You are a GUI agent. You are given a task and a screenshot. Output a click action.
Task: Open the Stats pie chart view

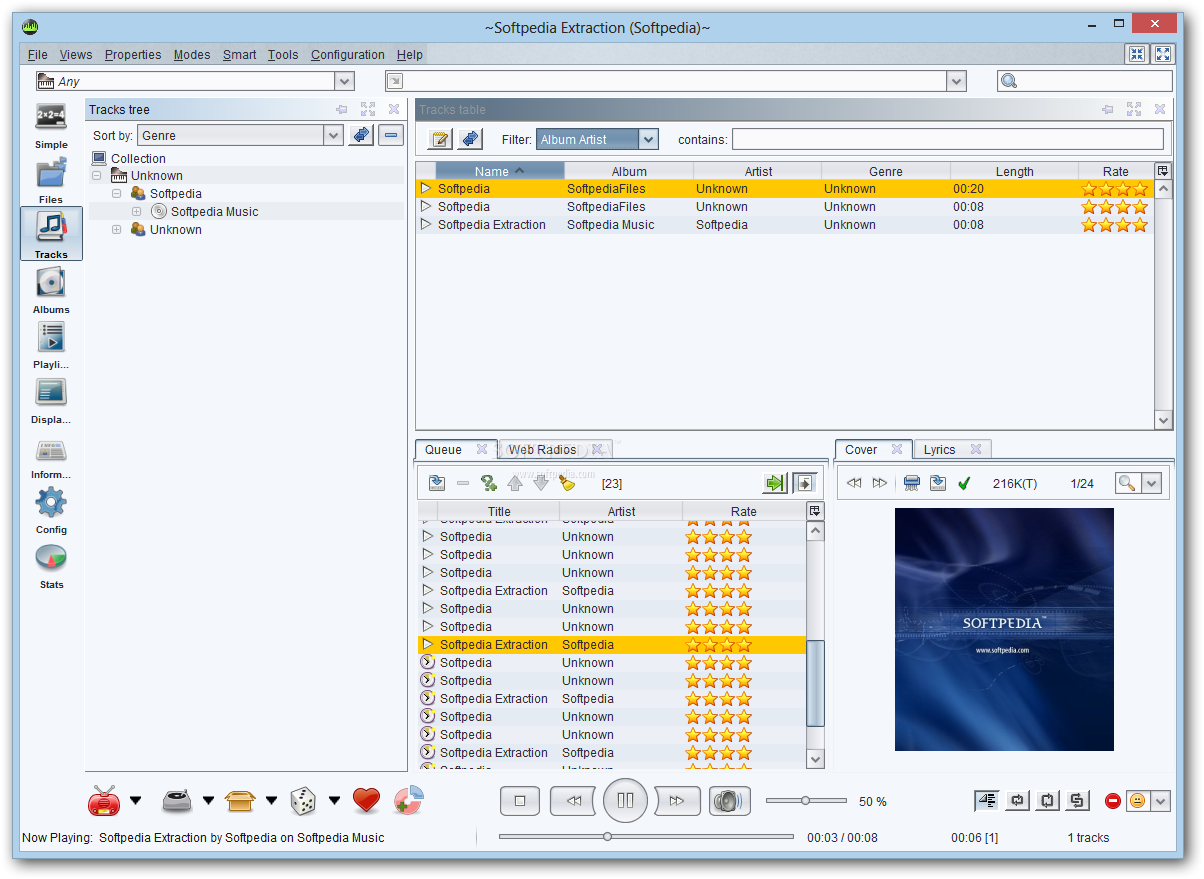point(51,565)
